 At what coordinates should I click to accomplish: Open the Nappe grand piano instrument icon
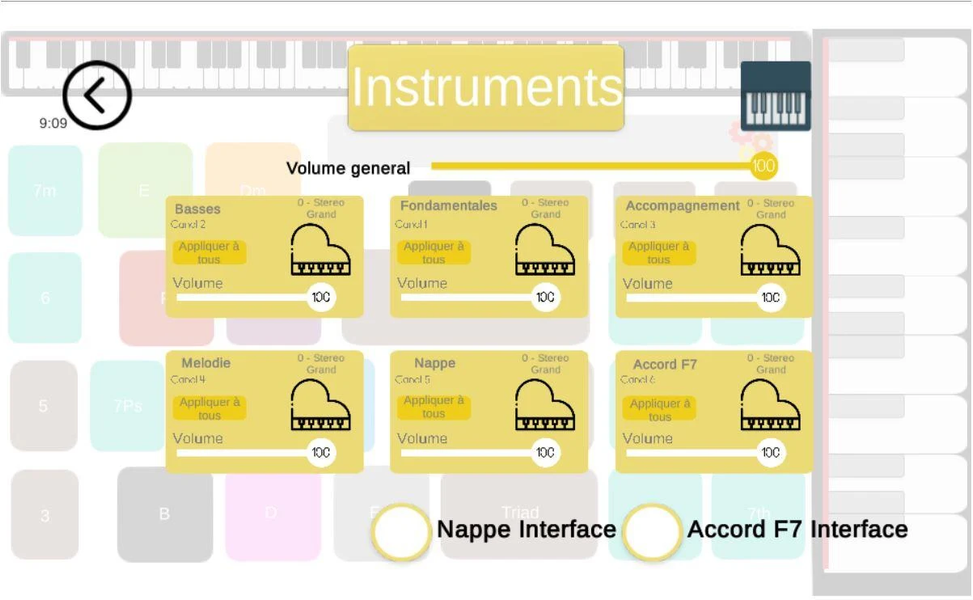(x=545, y=405)
